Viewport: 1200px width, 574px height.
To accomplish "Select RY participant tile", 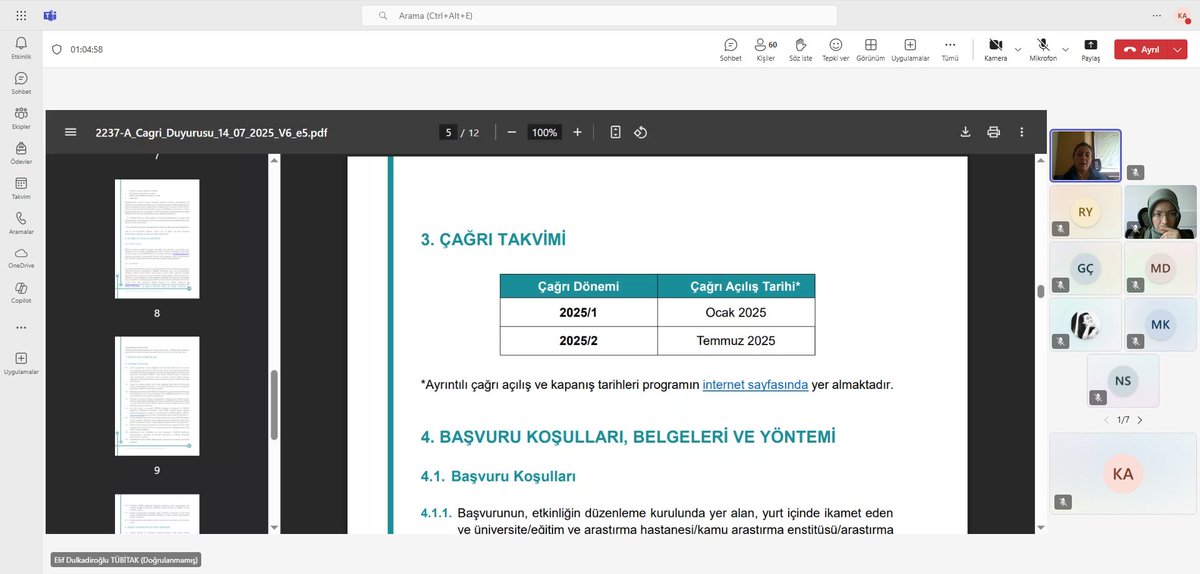I will (1085, 212).
